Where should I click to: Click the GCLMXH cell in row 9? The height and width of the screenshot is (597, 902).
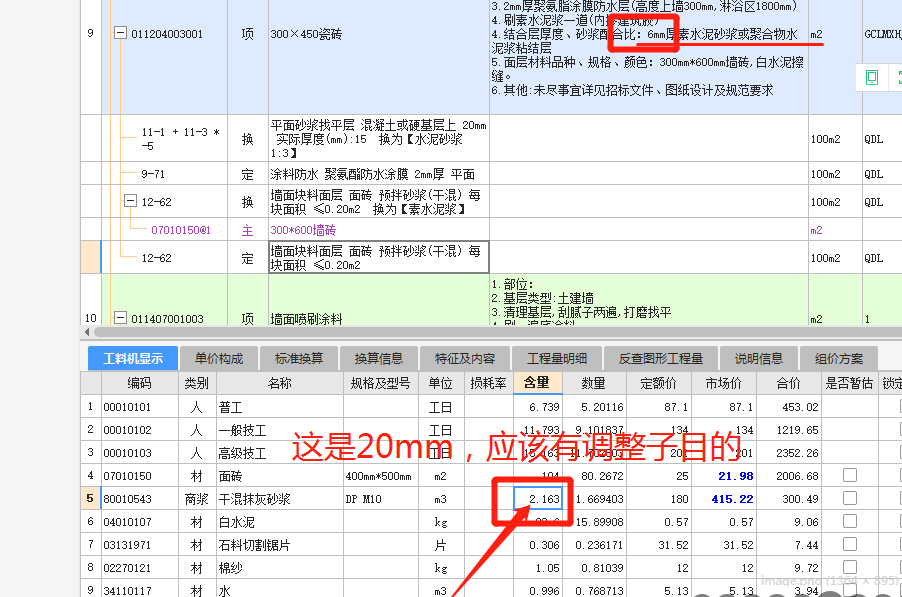pos(882,34)
